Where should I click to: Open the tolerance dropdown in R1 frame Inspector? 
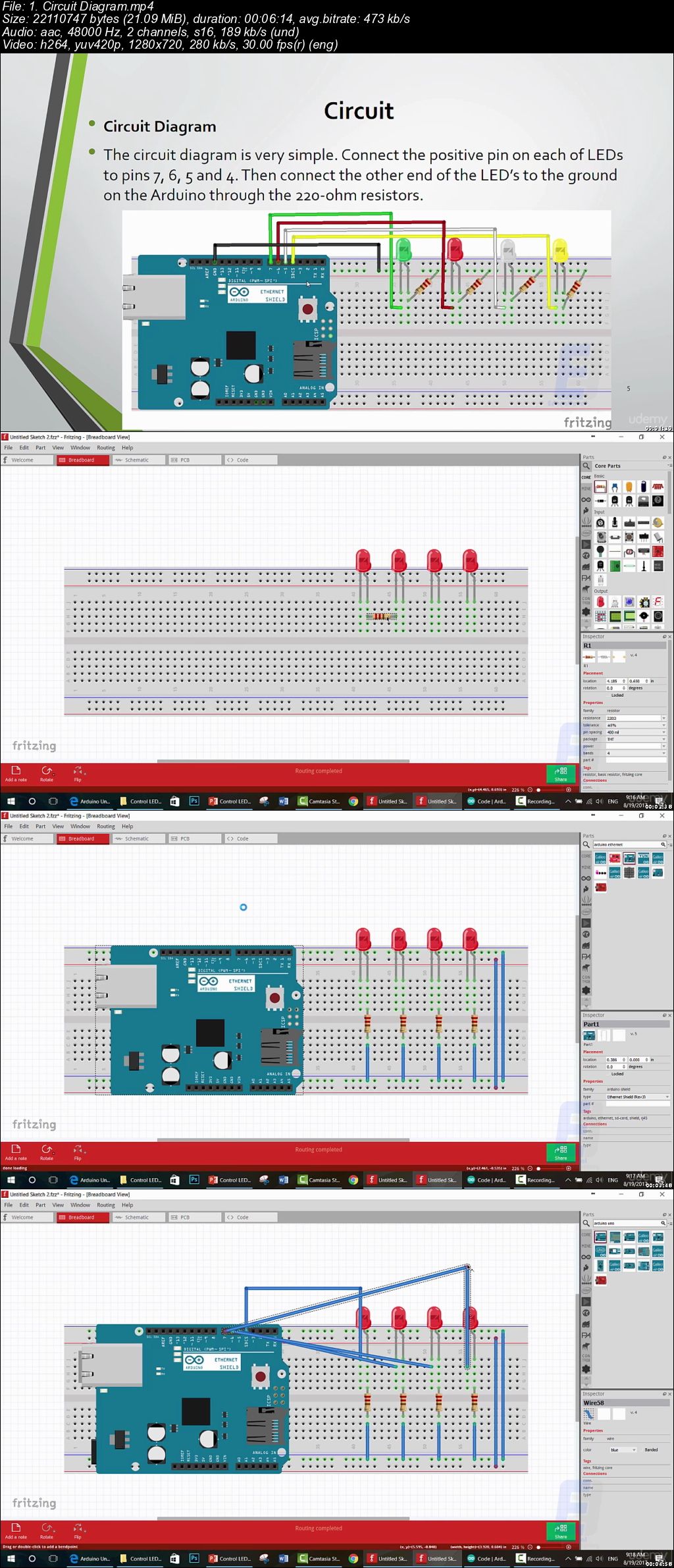pos(636,725)
